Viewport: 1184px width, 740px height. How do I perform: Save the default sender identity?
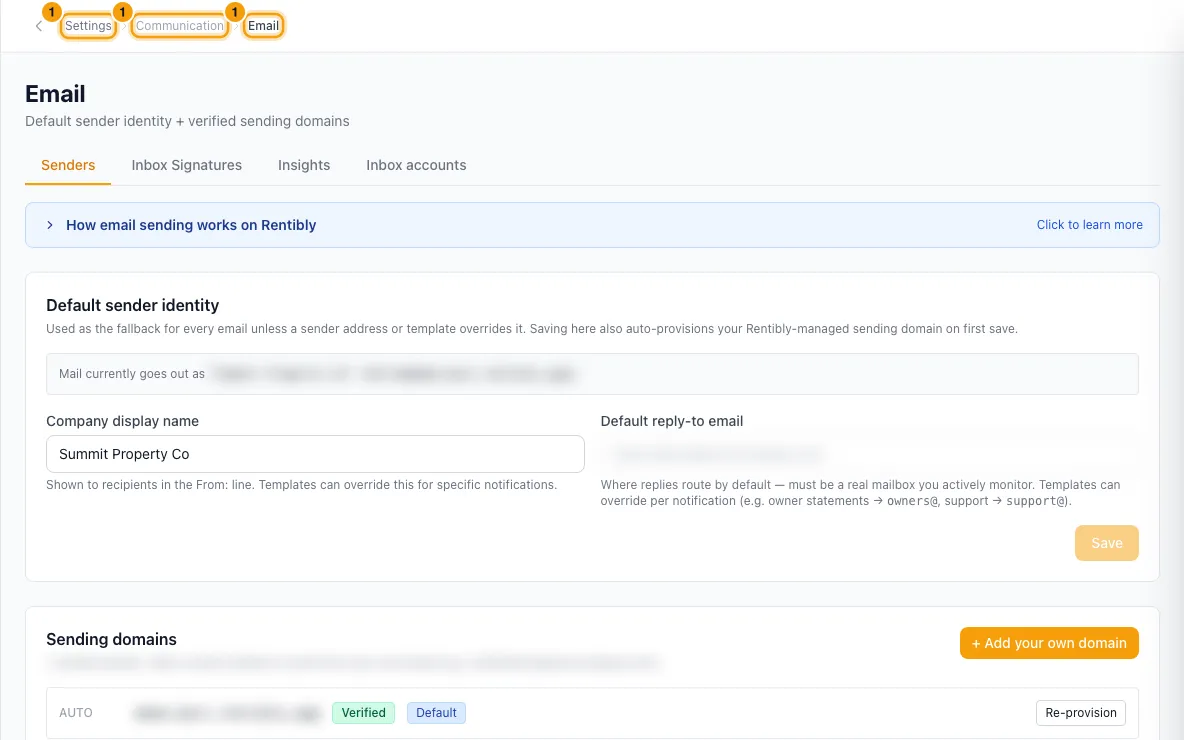pyautogui.click(x=1106, y=543)
